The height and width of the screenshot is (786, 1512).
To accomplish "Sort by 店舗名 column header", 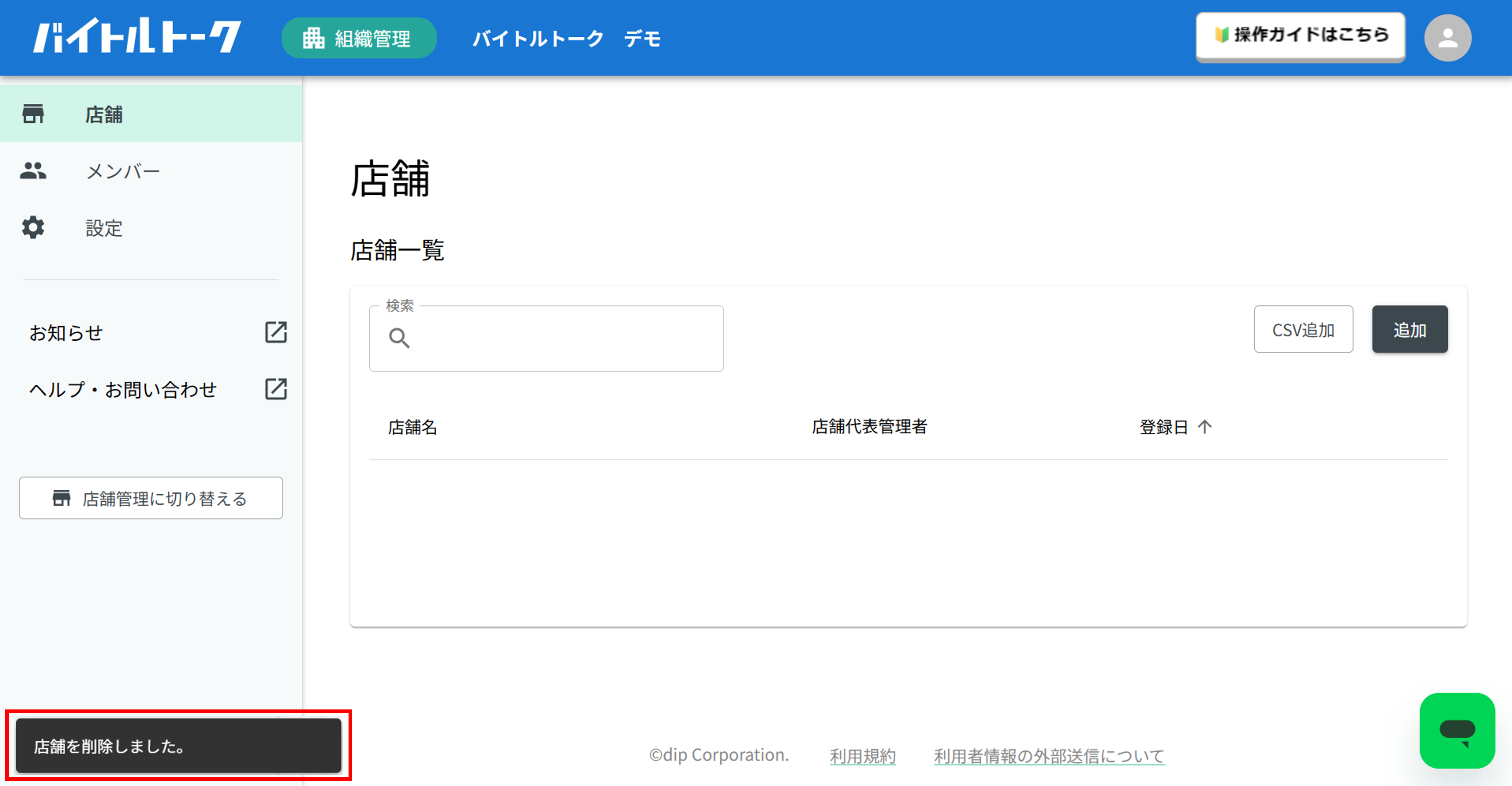I will tap(413, 427).
